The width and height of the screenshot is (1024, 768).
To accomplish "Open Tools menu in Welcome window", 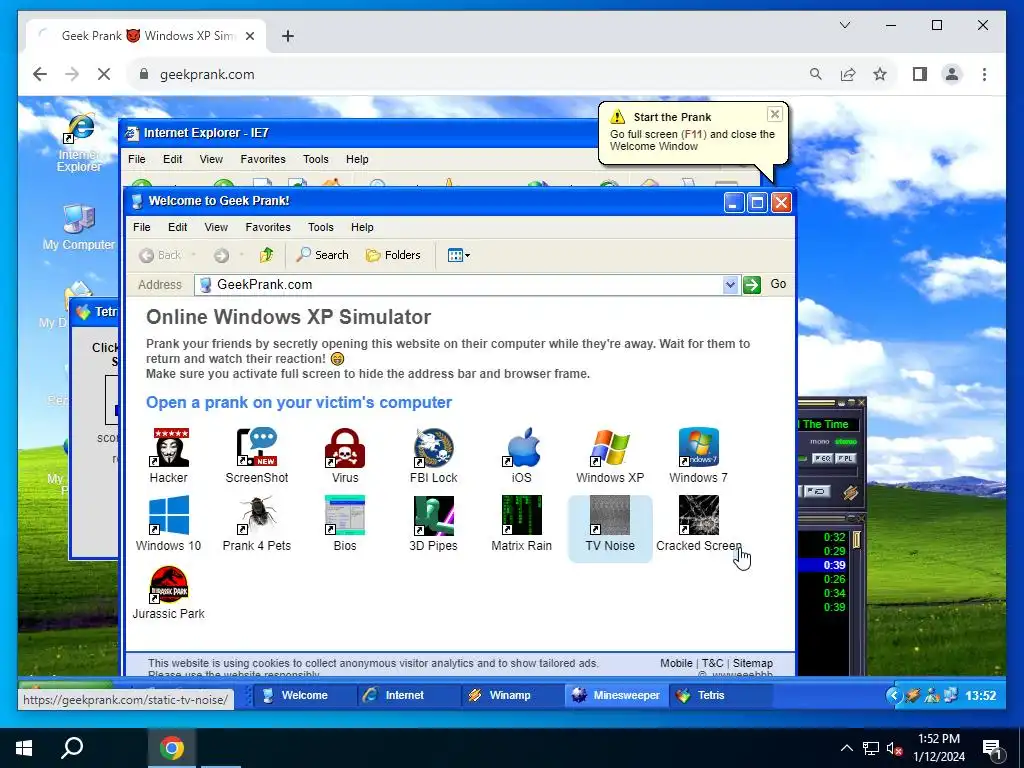I will (x=321, y=227).
